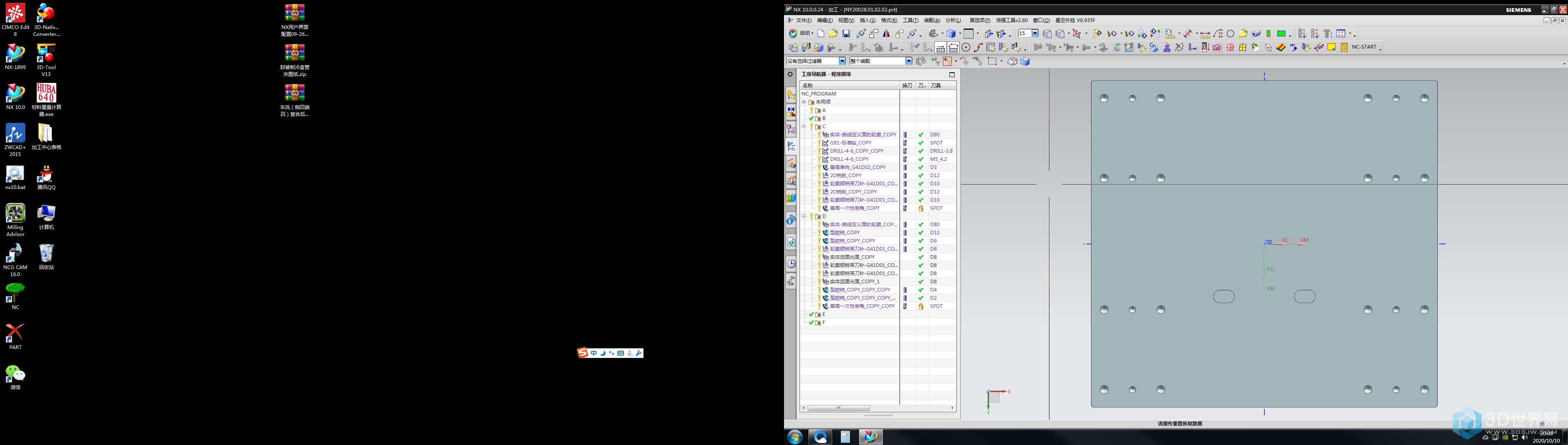Click the NC_PROGRAM root node

pyautogui.click(x=819, y=94)
